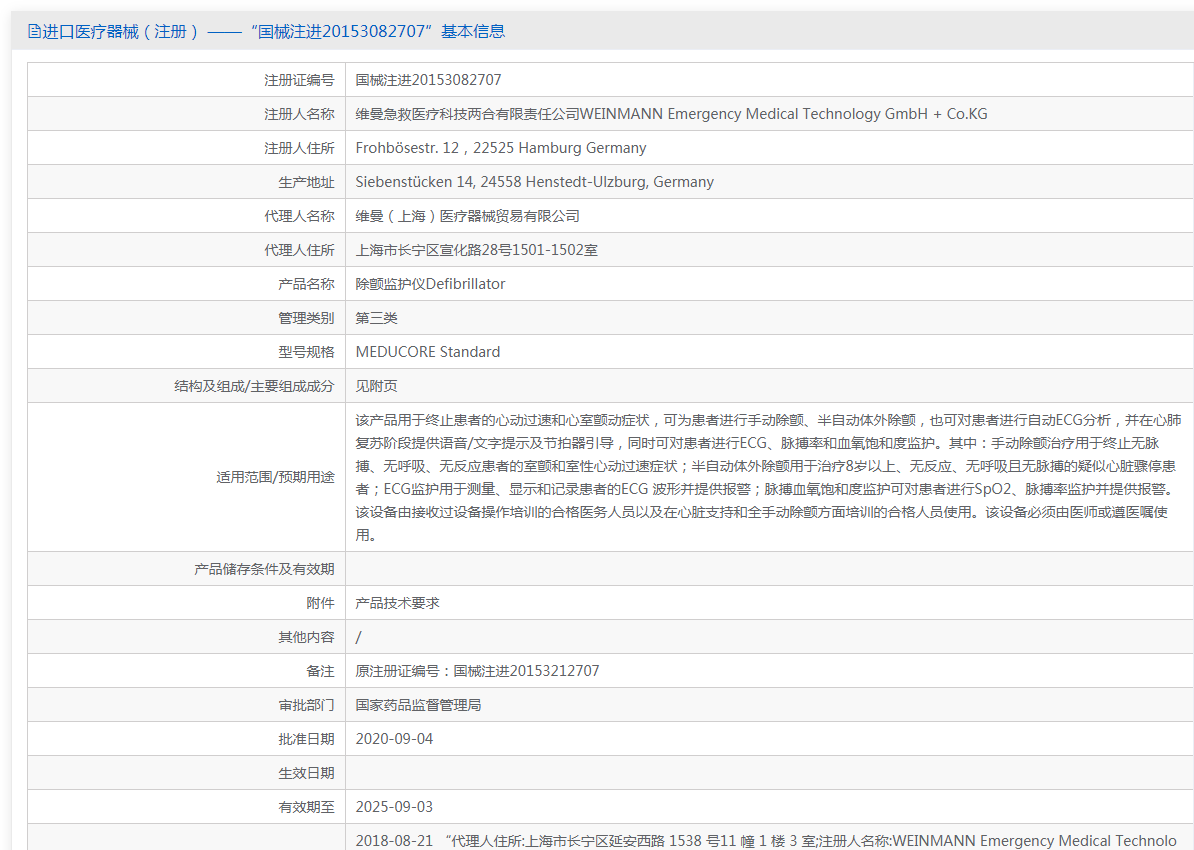Select product name 除颤监护仪Defibrillator
This screenshot has width=1194, height=850.
(x=430, y=284)
